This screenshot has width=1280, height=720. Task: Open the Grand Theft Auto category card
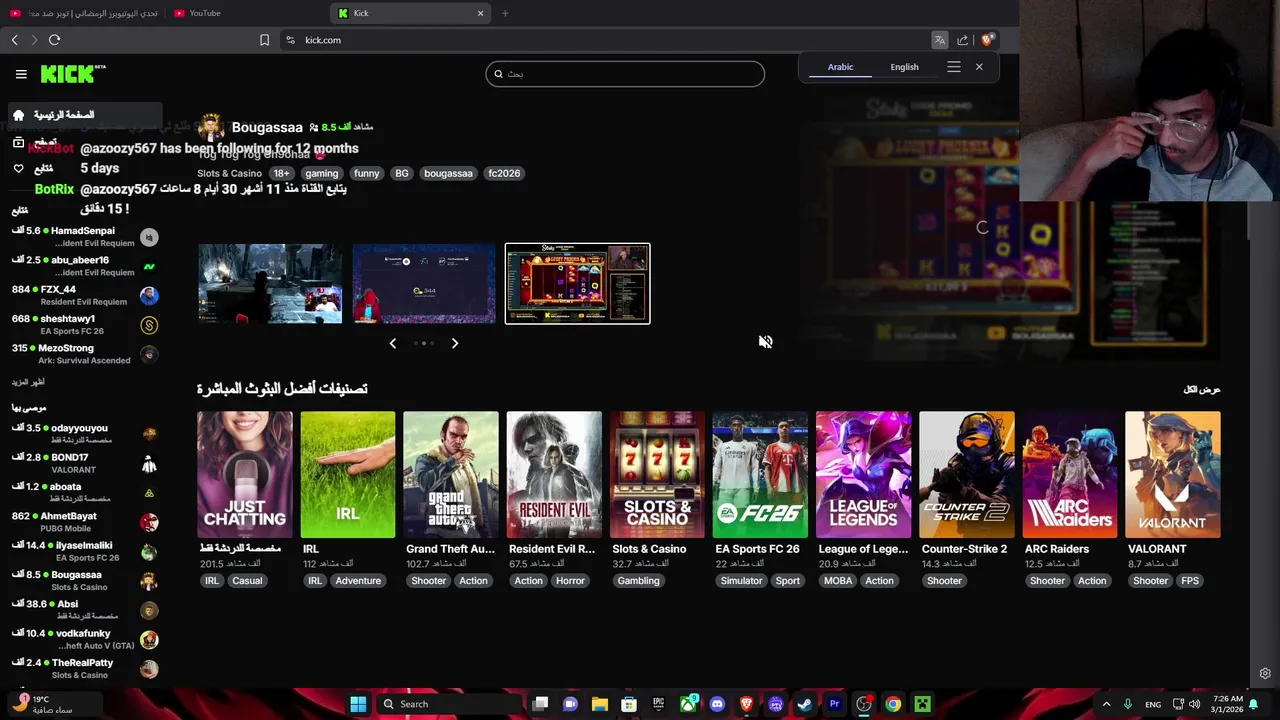tap(451, 475)
